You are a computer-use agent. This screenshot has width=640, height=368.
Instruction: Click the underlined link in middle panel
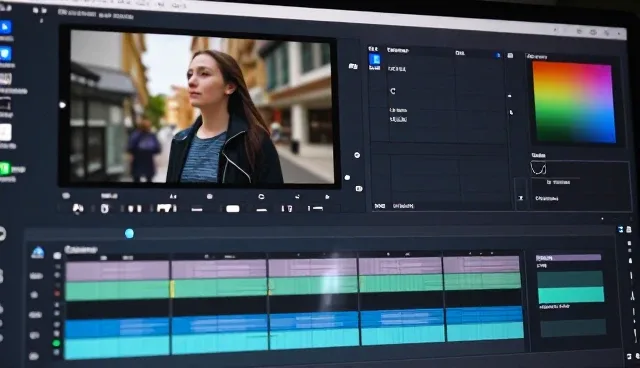click(x=398, y=119)
